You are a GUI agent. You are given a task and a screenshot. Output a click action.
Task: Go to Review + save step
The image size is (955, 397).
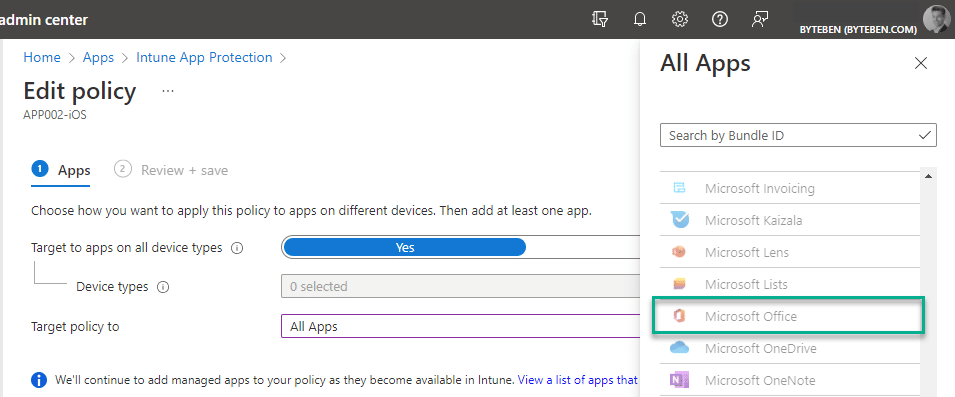(x=171, y=170)
